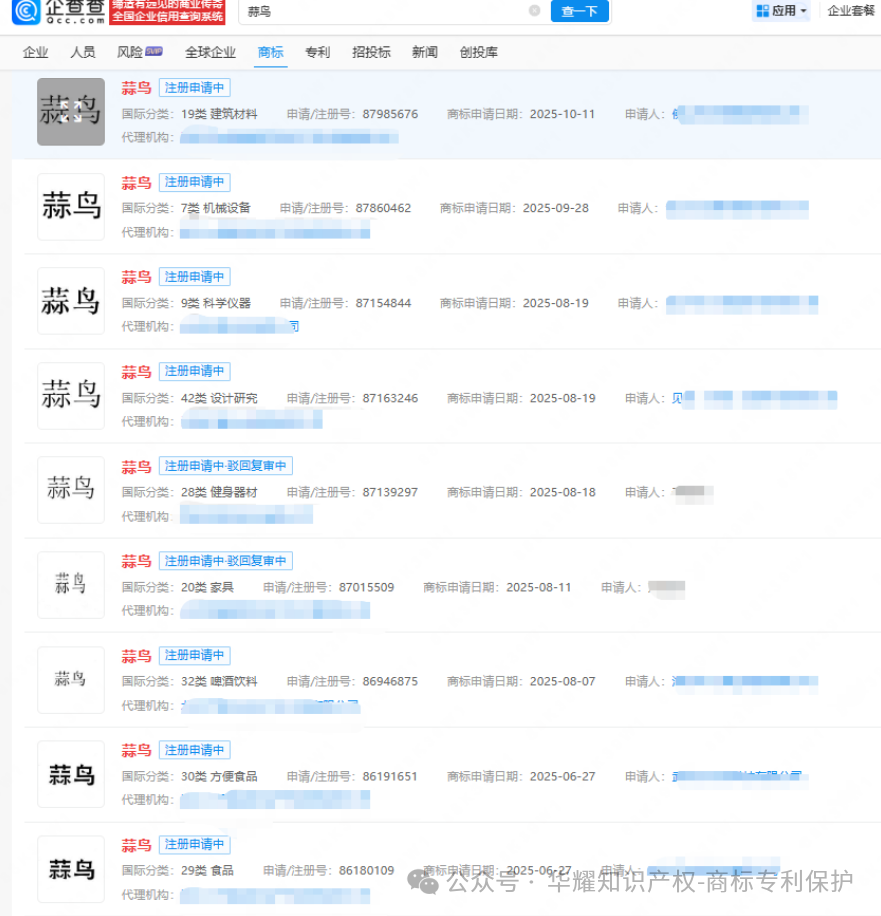Open 蒜鸟 title link of 86946875 entry

[136, 655]
